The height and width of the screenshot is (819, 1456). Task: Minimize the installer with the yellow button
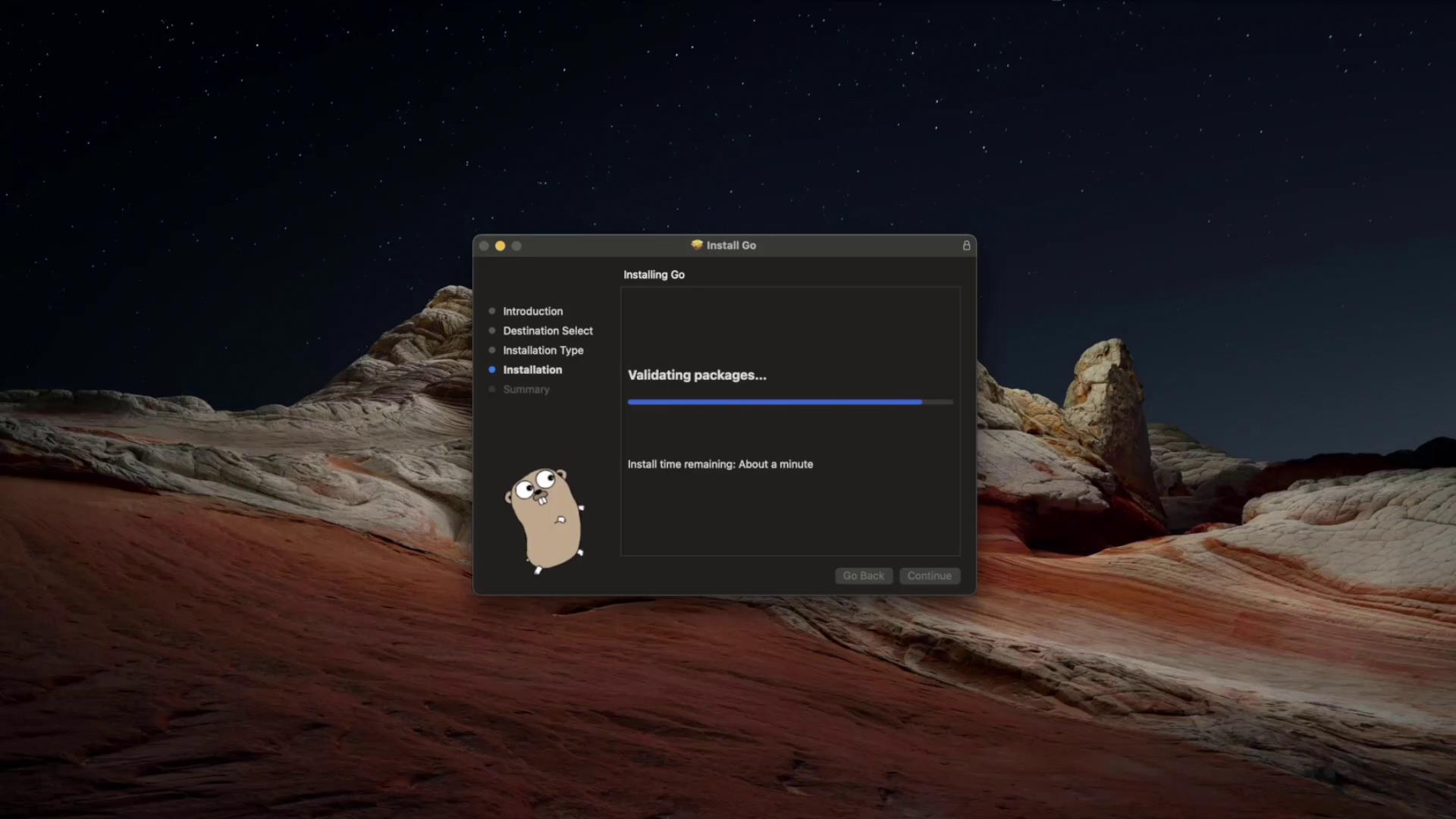(x=500, y=246)
